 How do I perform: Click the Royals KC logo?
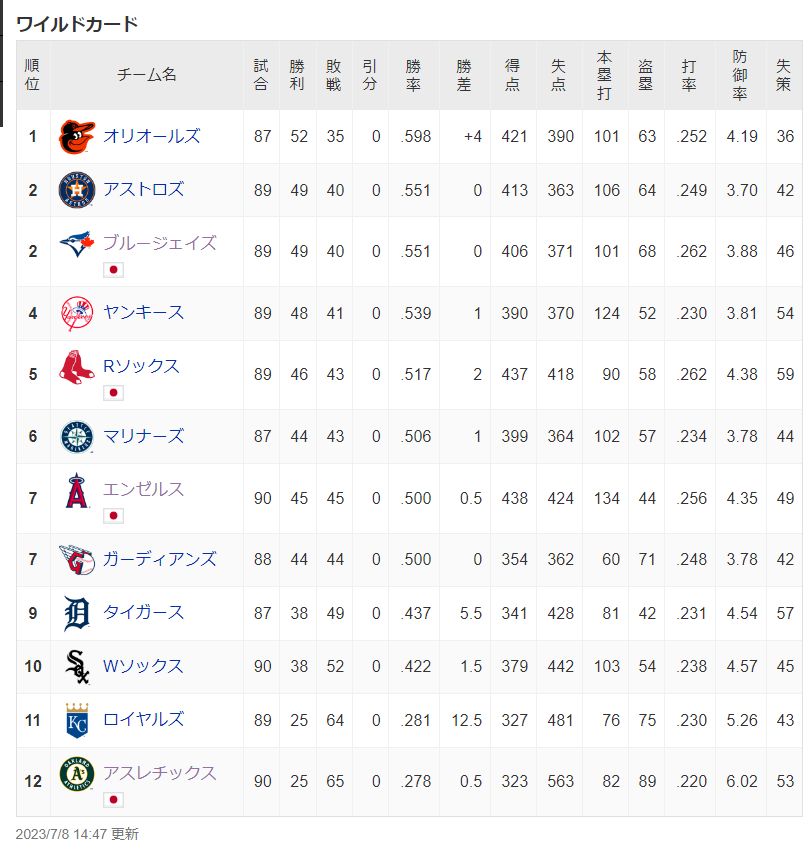[x=77, y=720]
